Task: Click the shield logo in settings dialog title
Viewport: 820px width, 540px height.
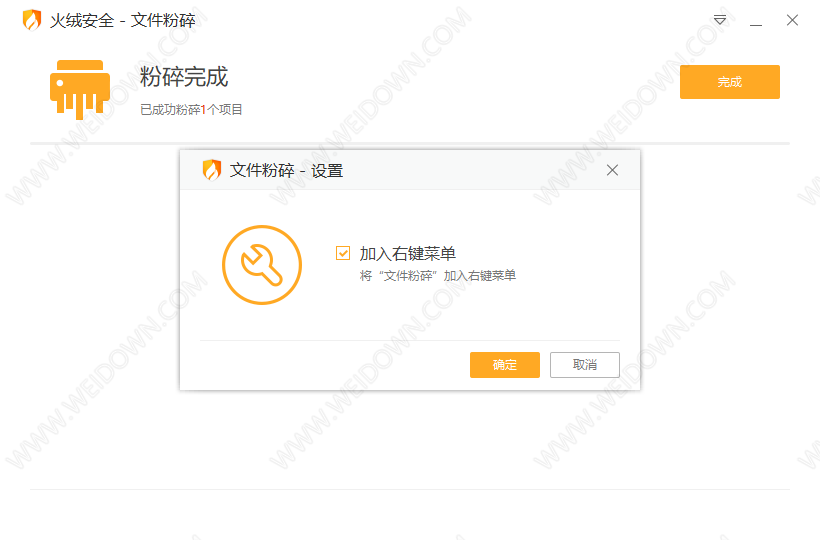Action: point(212,170)
